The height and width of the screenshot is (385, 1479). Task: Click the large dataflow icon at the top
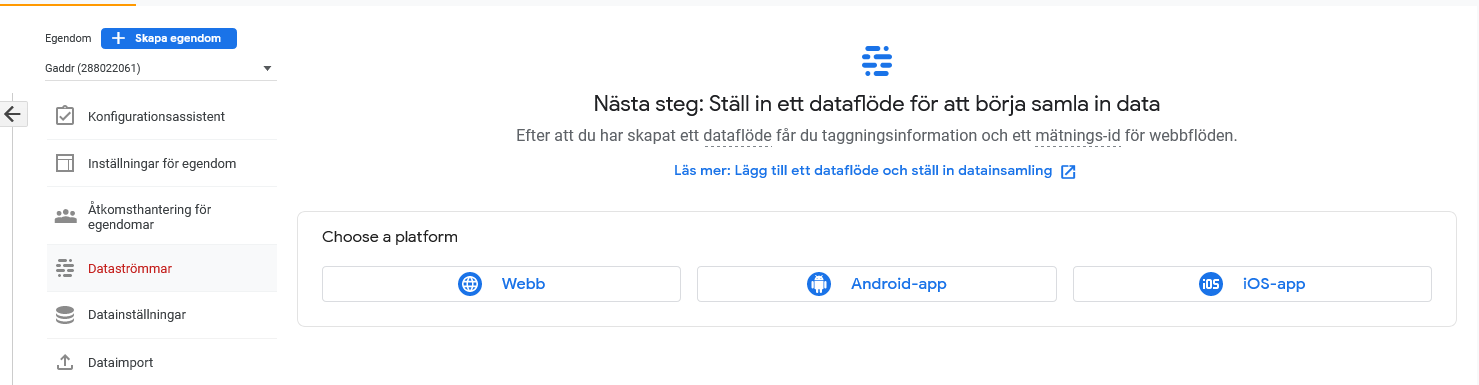(876, 61)
